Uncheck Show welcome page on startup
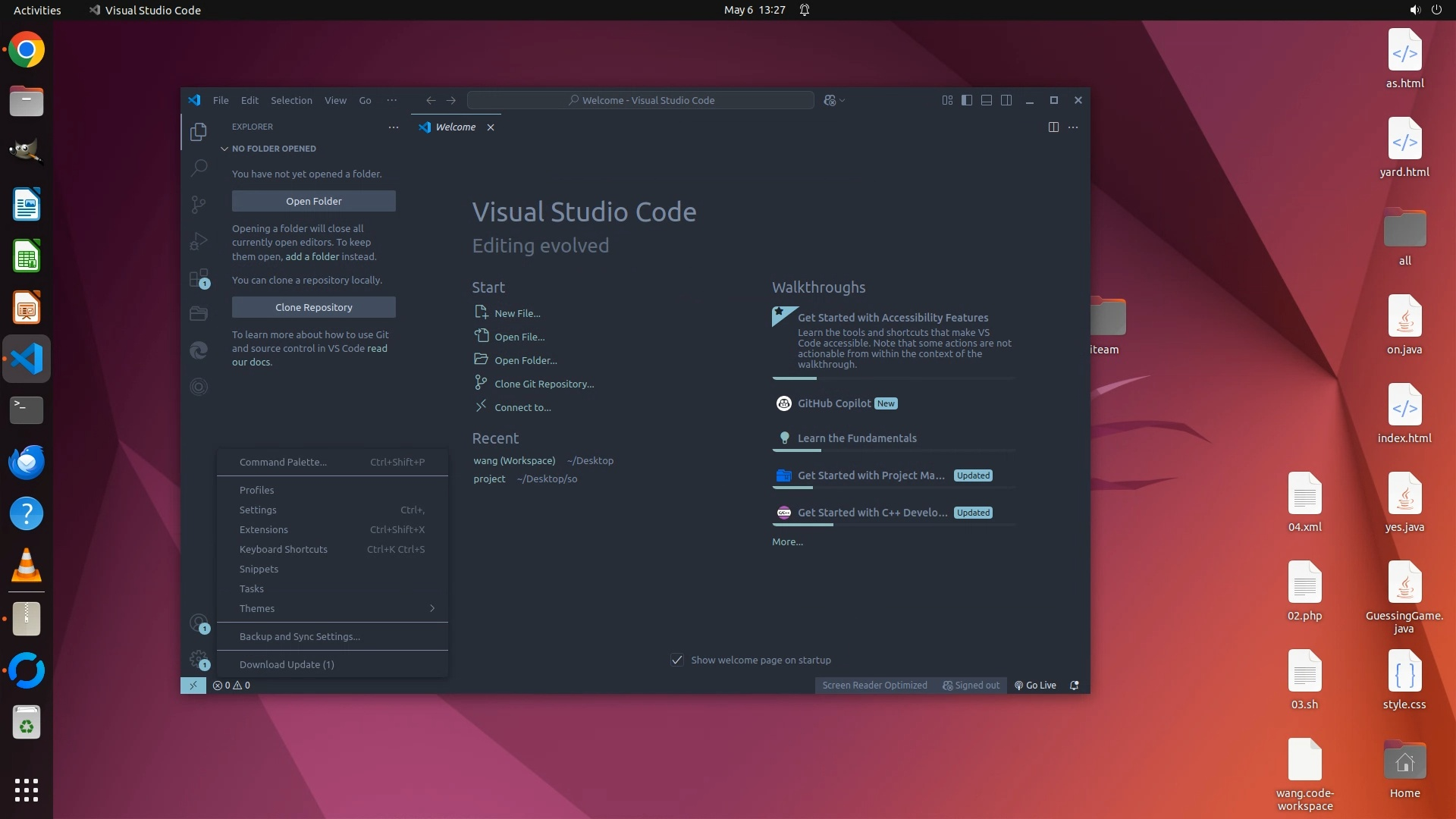1456x819 pixels. tap(677, 661)
